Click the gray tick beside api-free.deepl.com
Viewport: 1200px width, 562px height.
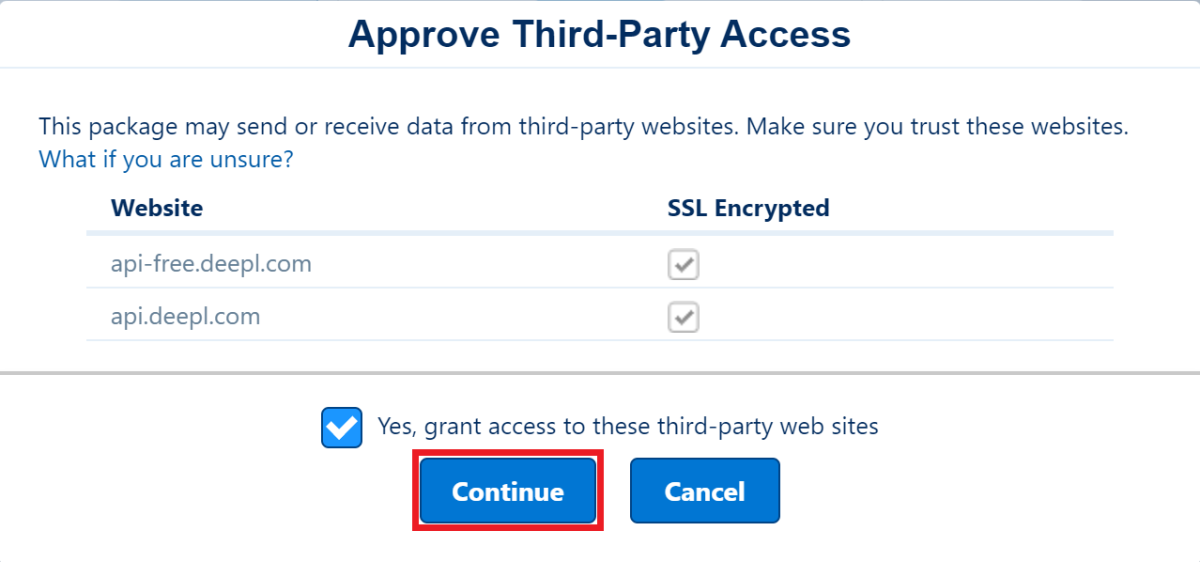pyautogui.click(x=683, y=265)
